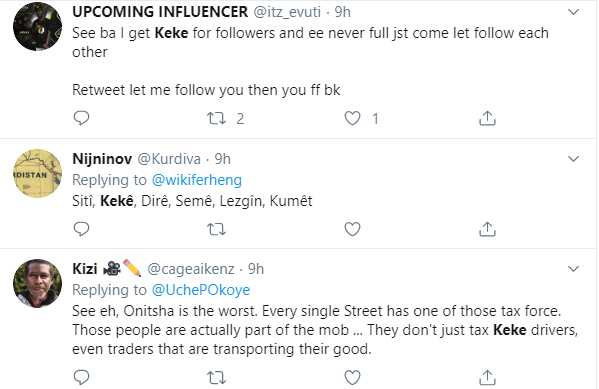The width and height of the screenshot is (599, 389).
Task: Reply to Kizi's Onitsha tweet
Action: (x=81, y=378)
